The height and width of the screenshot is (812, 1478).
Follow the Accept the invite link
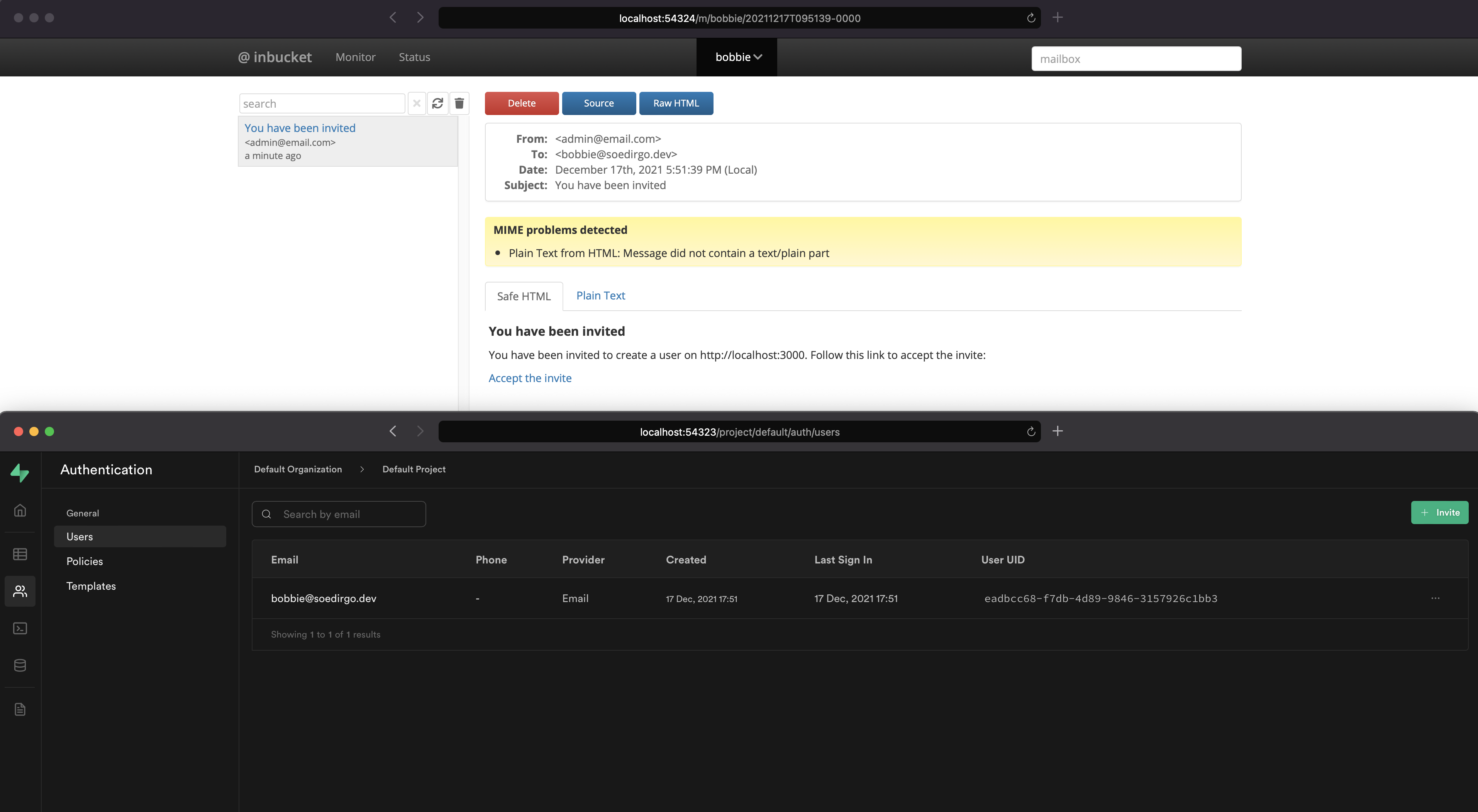coord(530,378)
